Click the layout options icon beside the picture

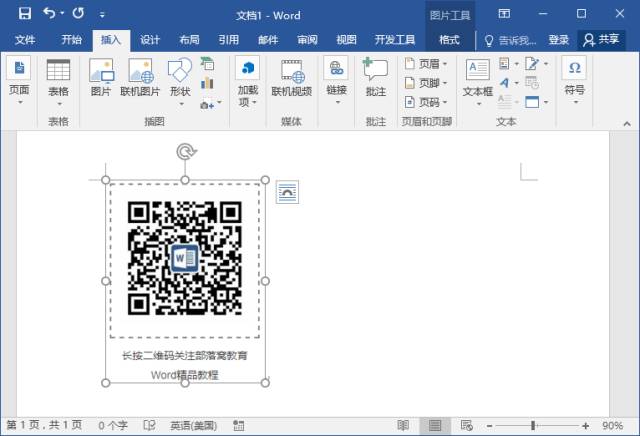(x=288, y=192)
